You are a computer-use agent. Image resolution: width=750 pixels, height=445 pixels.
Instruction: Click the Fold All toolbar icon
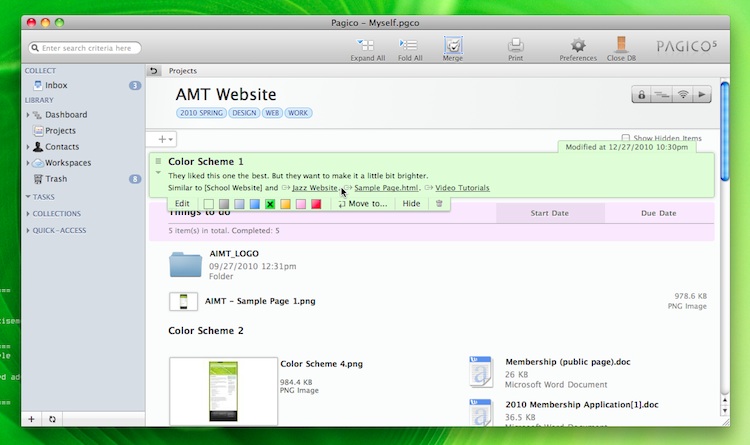(409, 45)
